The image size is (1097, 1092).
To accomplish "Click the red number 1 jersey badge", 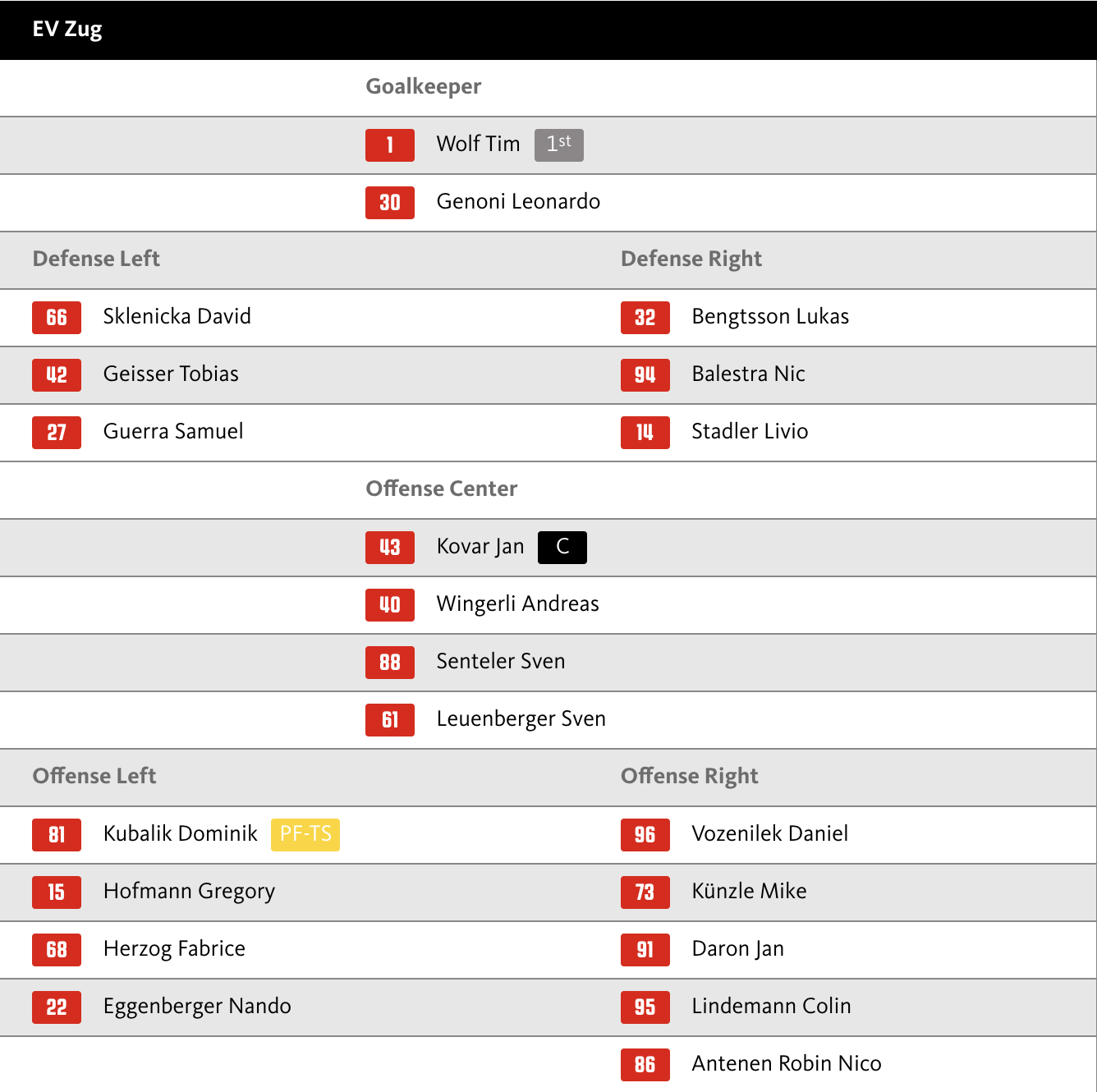I will (x=389, y=145).
